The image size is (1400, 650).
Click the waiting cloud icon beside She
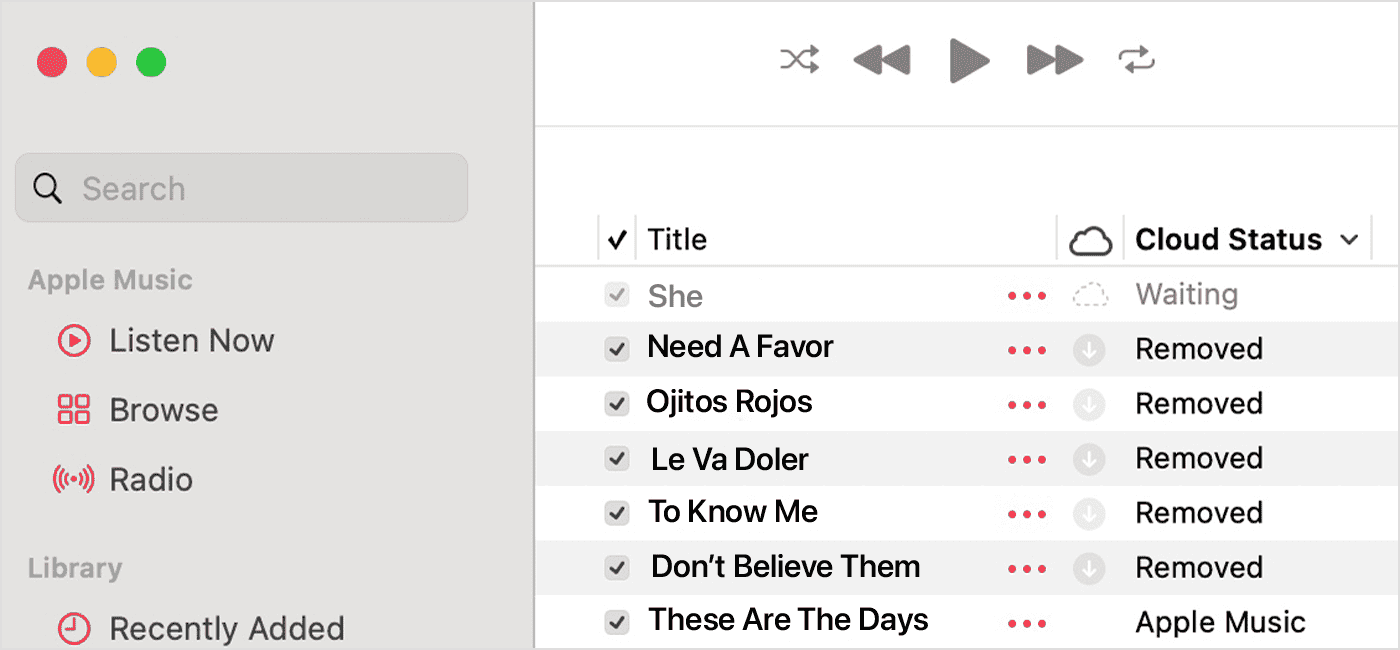pyautogui.click(x=1089, y=294)
